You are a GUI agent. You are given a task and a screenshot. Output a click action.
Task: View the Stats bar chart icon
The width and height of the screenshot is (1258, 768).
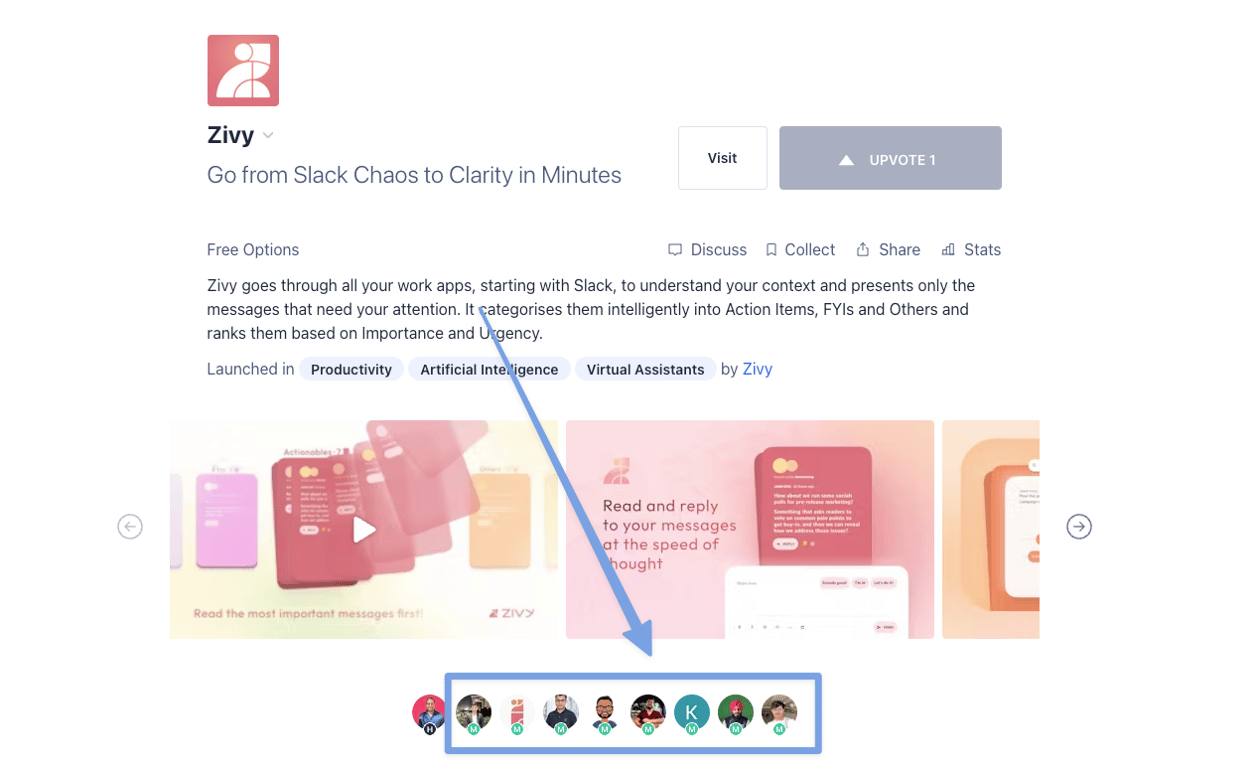click(948, 249)
